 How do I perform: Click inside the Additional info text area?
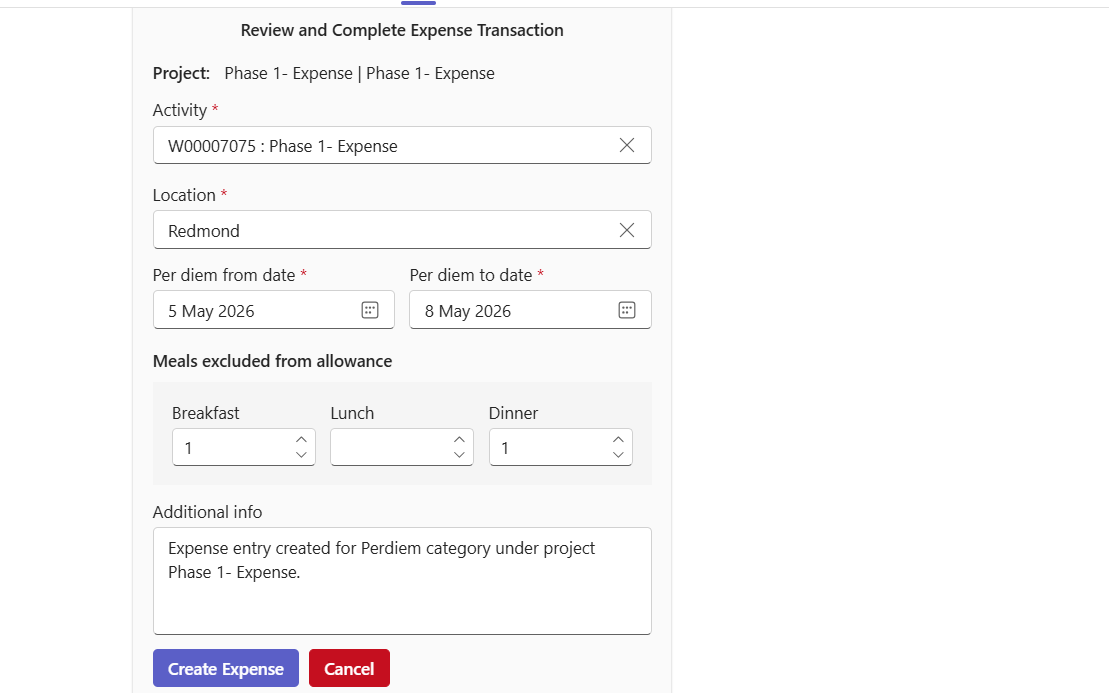click(x=402, y=581)
